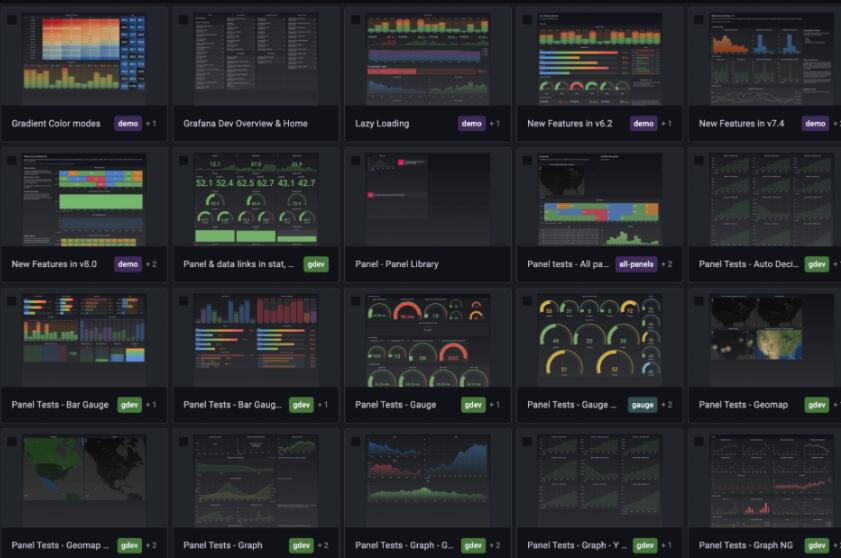Viewport: 841px width, 558px height.
Task: Click the Lazy Loading dashboard title
Action: [x=382, y=123]
